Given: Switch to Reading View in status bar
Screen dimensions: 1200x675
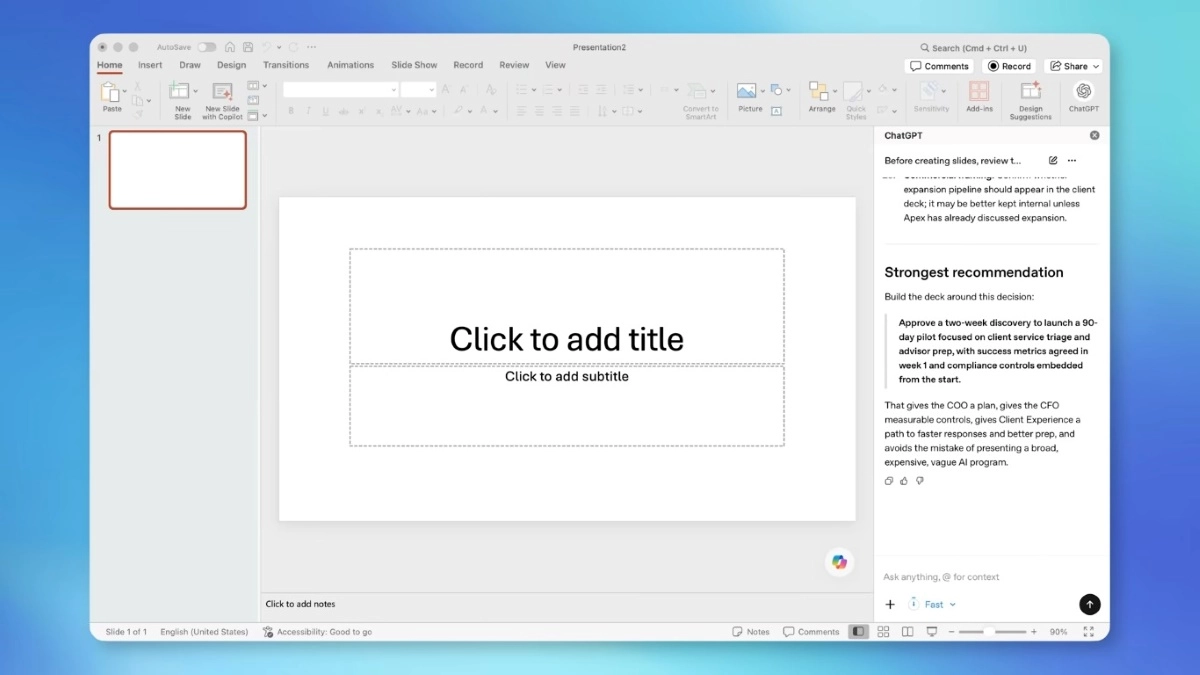Looking at the screenshot, I should point(907,632).
